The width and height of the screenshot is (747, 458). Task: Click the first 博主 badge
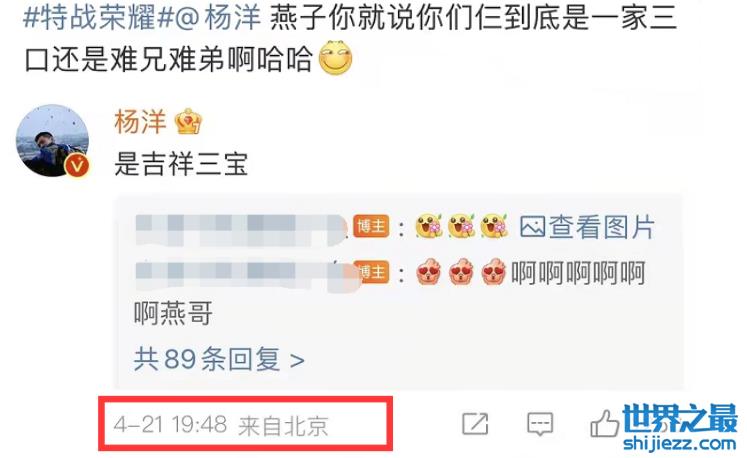[x=371, y=226]
